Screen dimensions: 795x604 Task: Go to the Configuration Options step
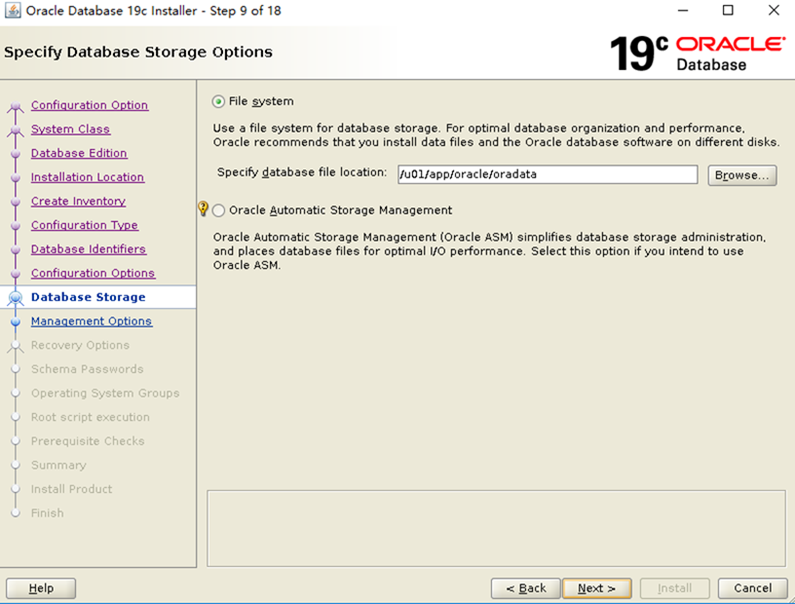pos(93,273)
